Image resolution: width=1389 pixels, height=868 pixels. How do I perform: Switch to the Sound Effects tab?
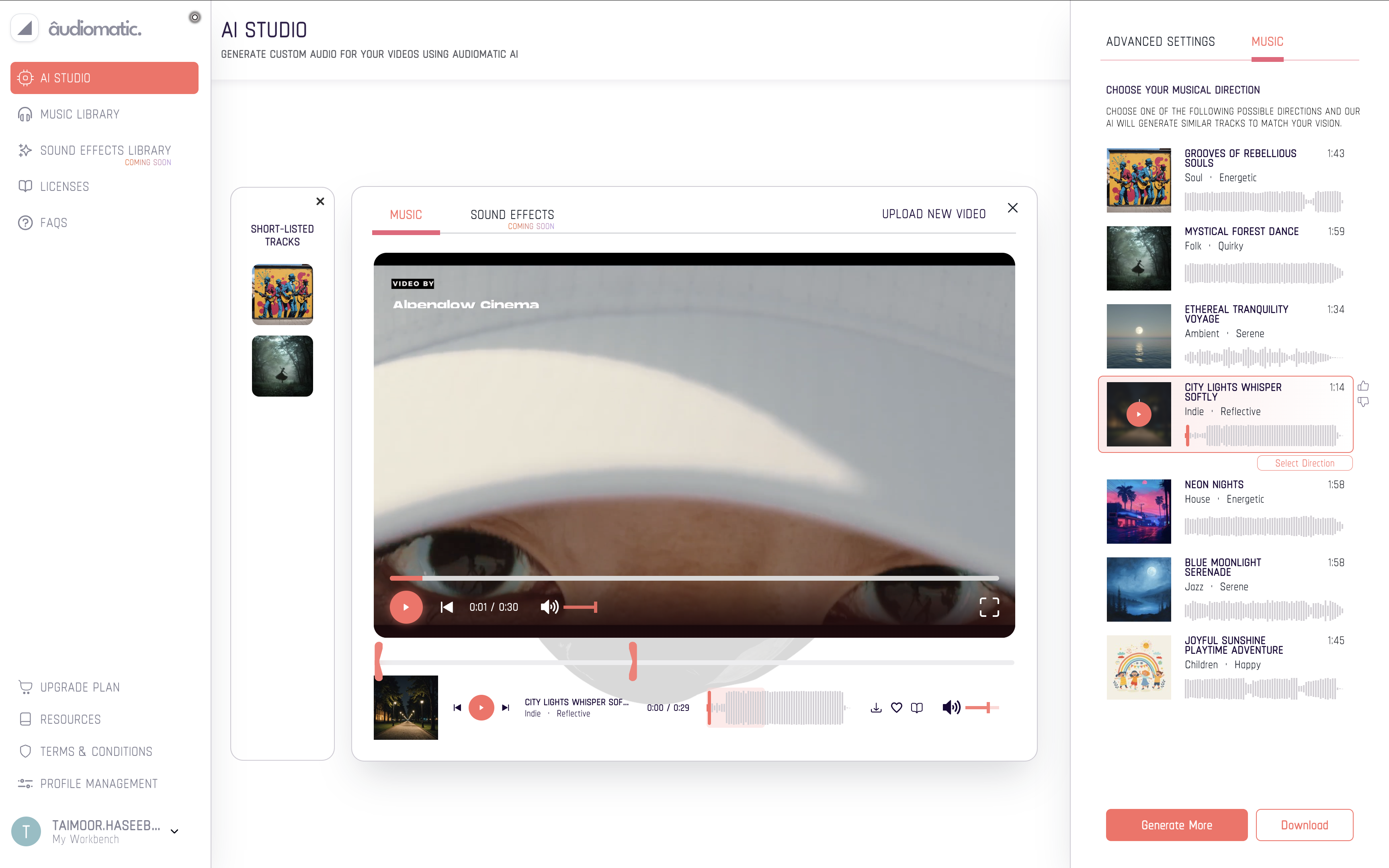coord(512,215)
